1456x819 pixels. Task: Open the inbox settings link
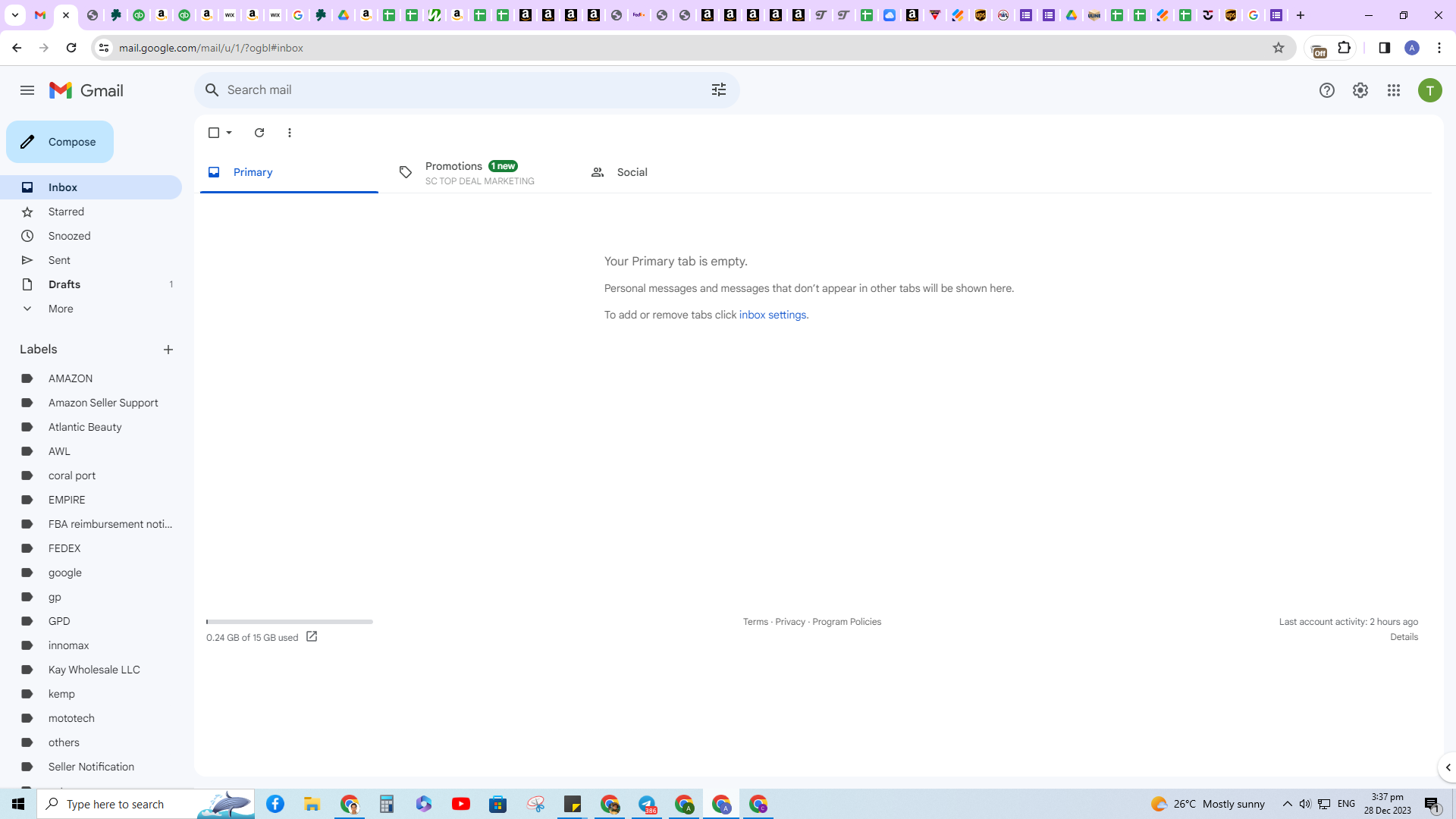point(773,315)
